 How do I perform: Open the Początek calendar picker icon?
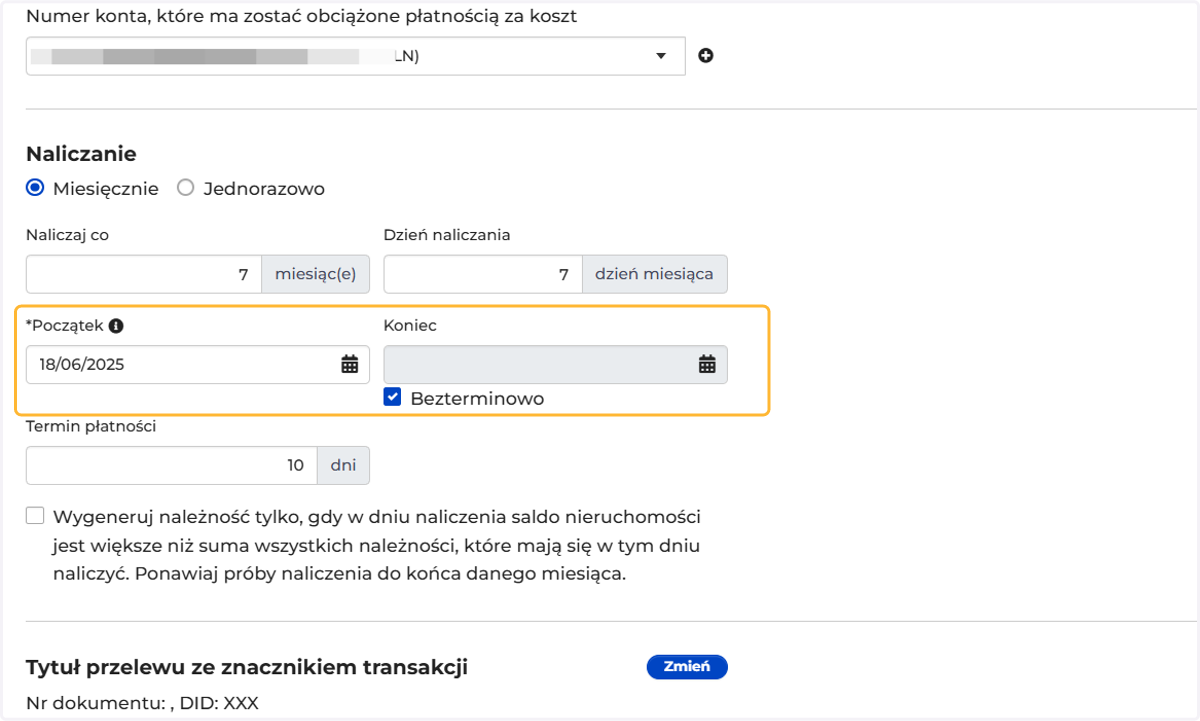point(350,364)
